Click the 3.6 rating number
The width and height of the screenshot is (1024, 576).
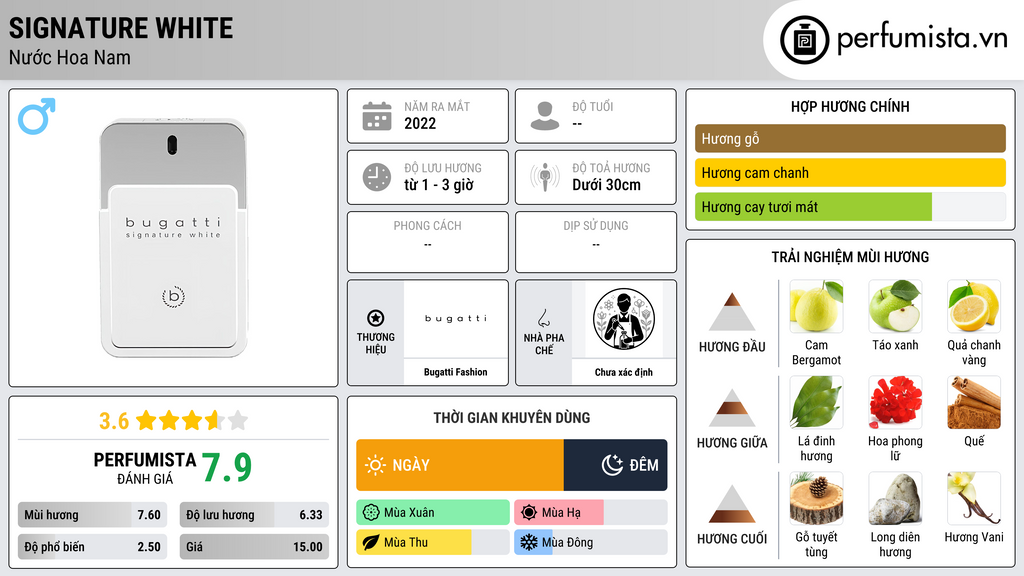point(114,421)
